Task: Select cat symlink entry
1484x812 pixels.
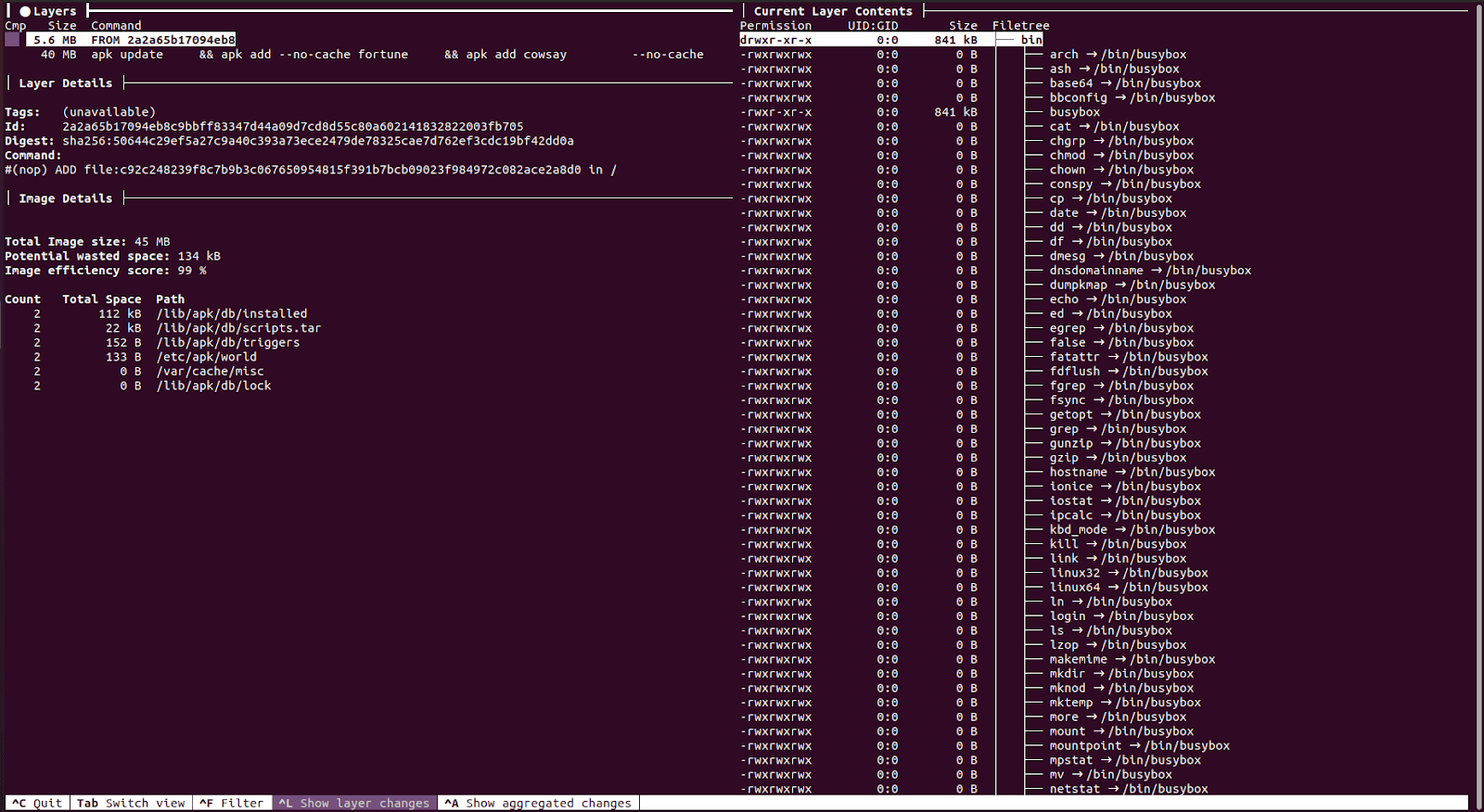Action: (x=1114, y=126)
